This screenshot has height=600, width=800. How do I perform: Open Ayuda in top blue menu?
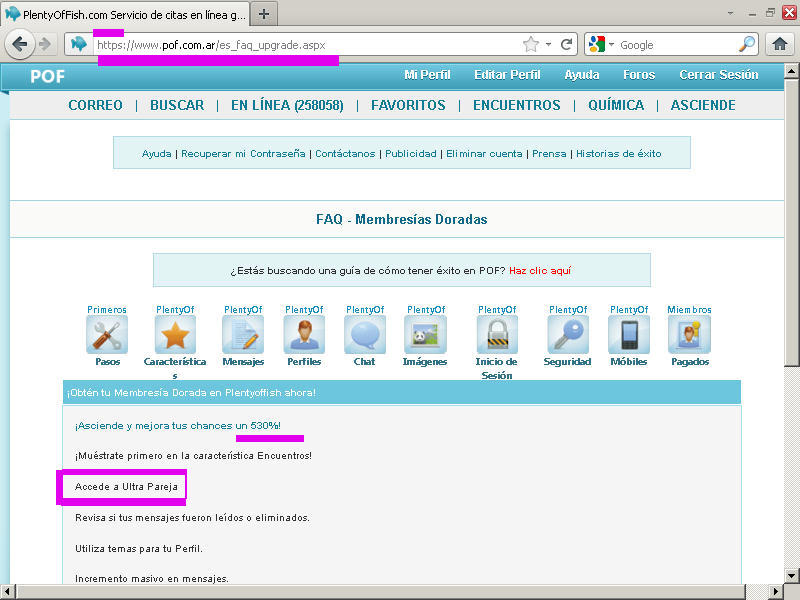point(582,75)
